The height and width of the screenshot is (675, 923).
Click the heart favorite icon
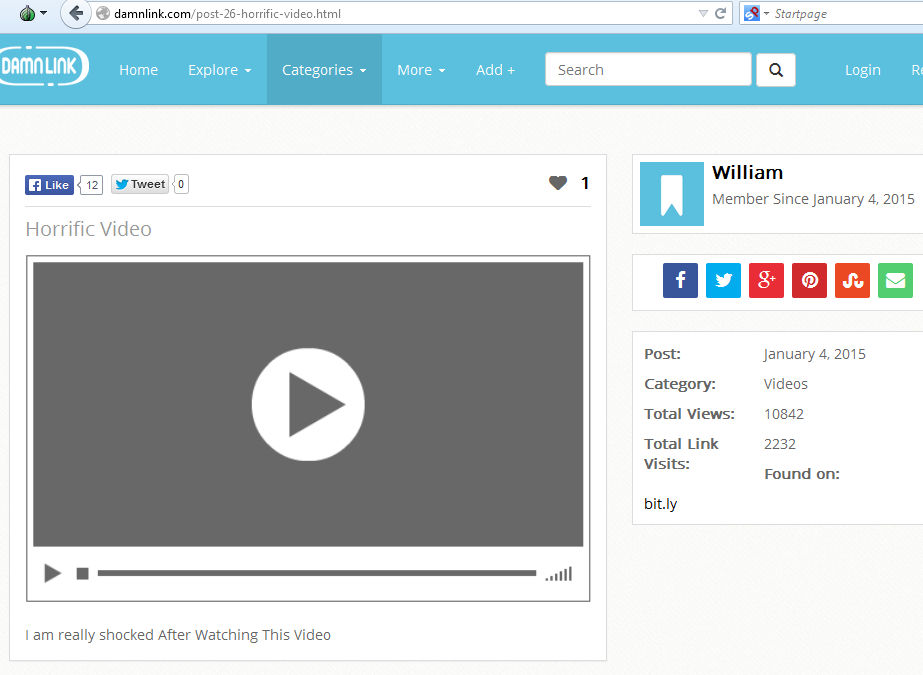coord(558,183)
